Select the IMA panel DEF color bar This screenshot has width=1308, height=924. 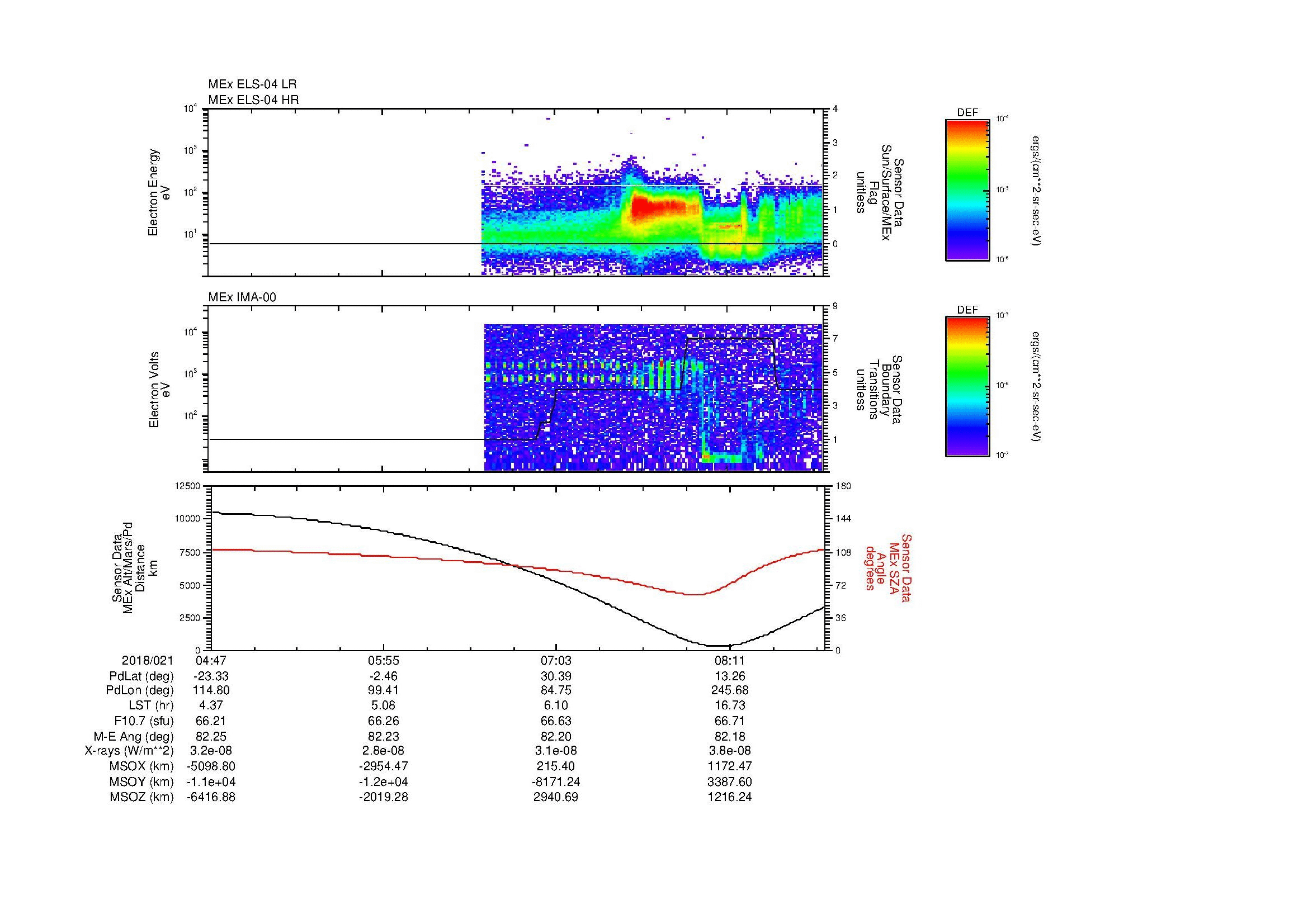tap(967, 387)
